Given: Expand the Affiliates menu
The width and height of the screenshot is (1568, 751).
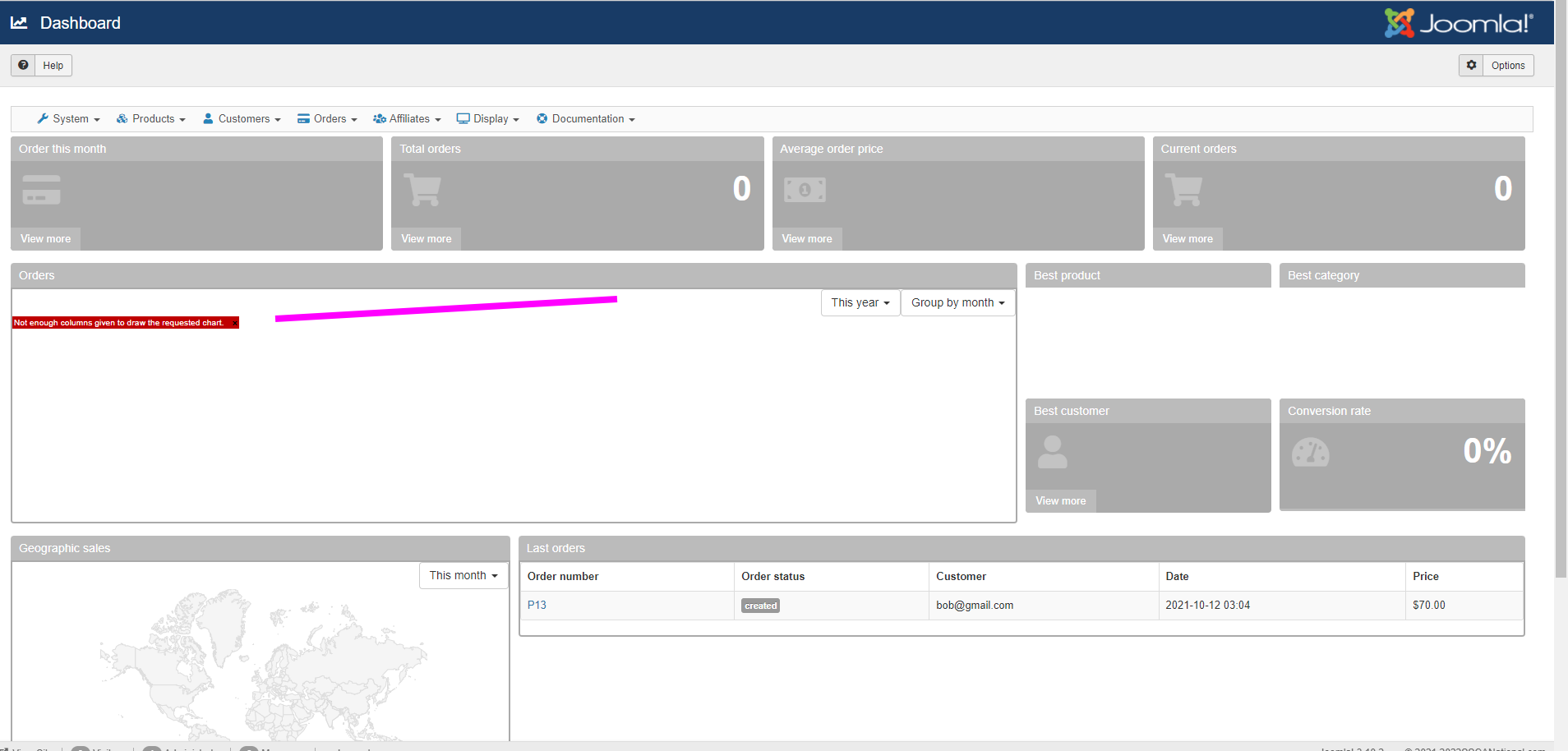Looking at the screenshot, I should coord(408,119).
